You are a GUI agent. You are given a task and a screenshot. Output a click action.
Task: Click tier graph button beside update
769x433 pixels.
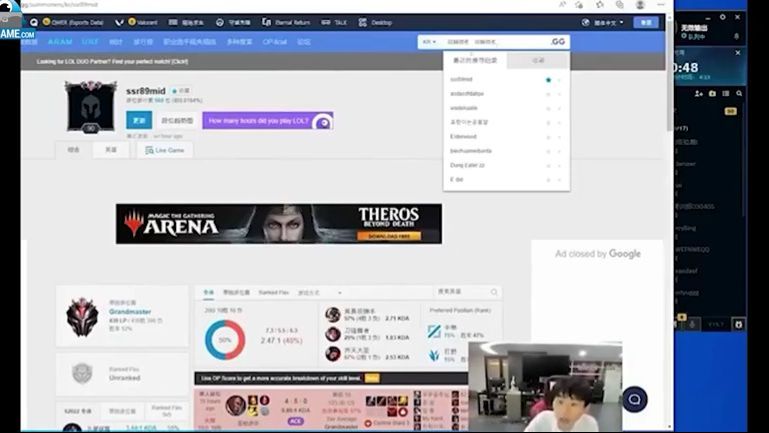[x=177, y=120]
